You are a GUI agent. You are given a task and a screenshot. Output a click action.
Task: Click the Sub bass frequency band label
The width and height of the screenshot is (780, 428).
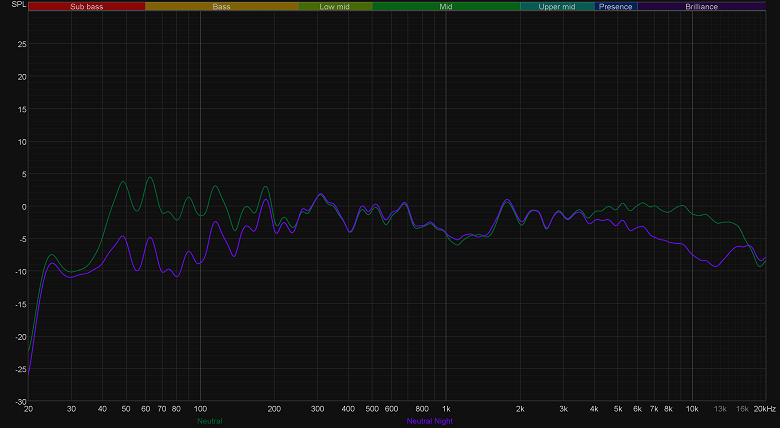coord(87,6)
